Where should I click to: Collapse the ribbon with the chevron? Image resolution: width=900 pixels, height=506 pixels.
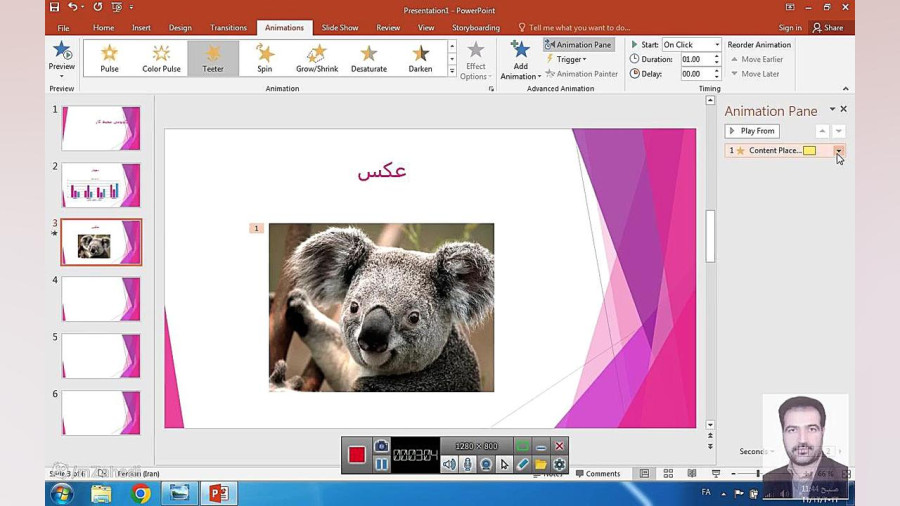point(845,88)
